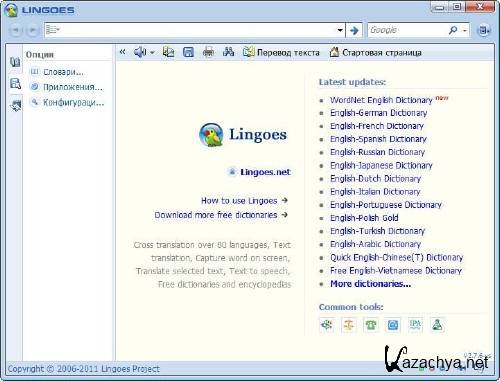The height and width of the screenshot is (381, 500).
Task: Open Quick English-Chinese(T) Dictionary link
Action: [x=397, y=257]
